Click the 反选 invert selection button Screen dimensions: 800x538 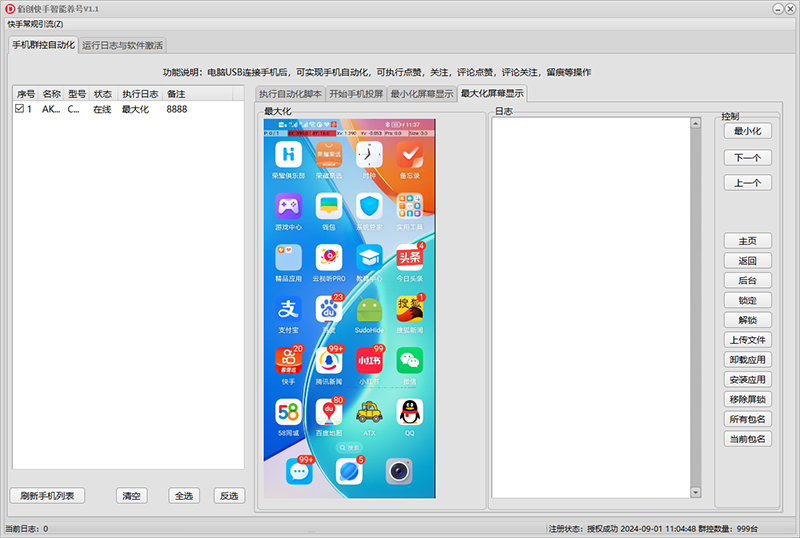click(x=229, y=496)
